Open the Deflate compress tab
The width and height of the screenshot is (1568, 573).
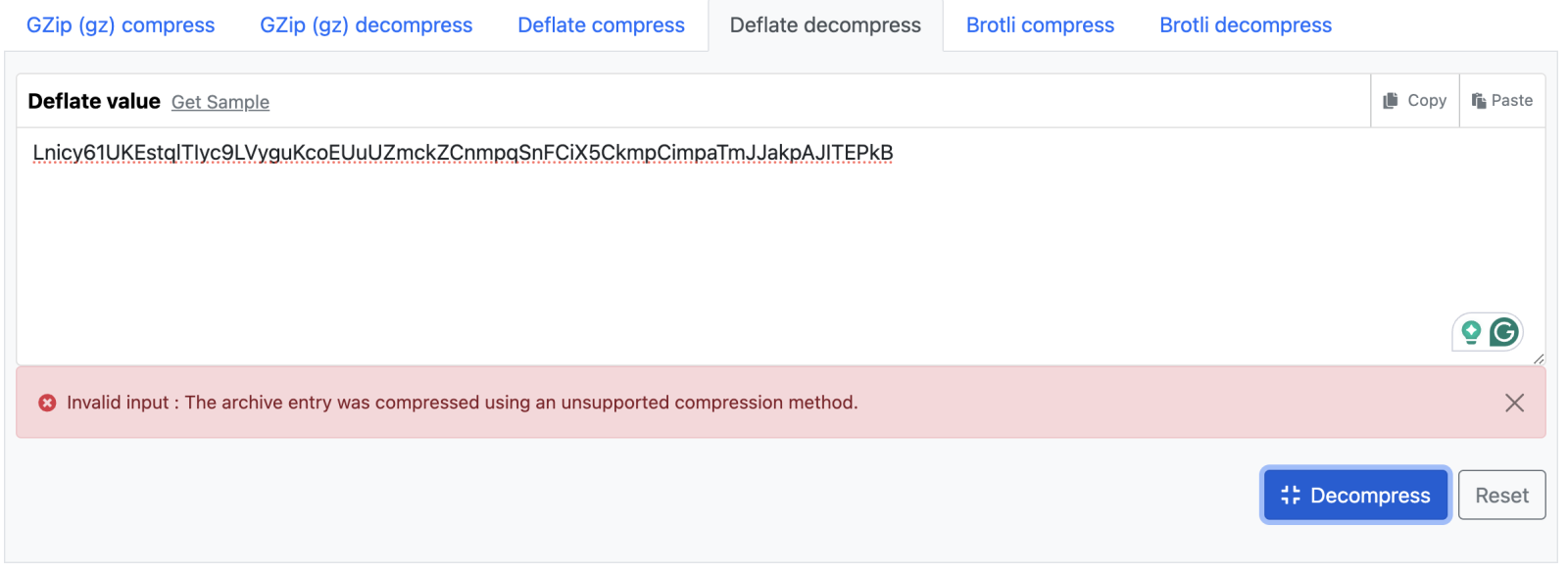[x=601, y=25]
